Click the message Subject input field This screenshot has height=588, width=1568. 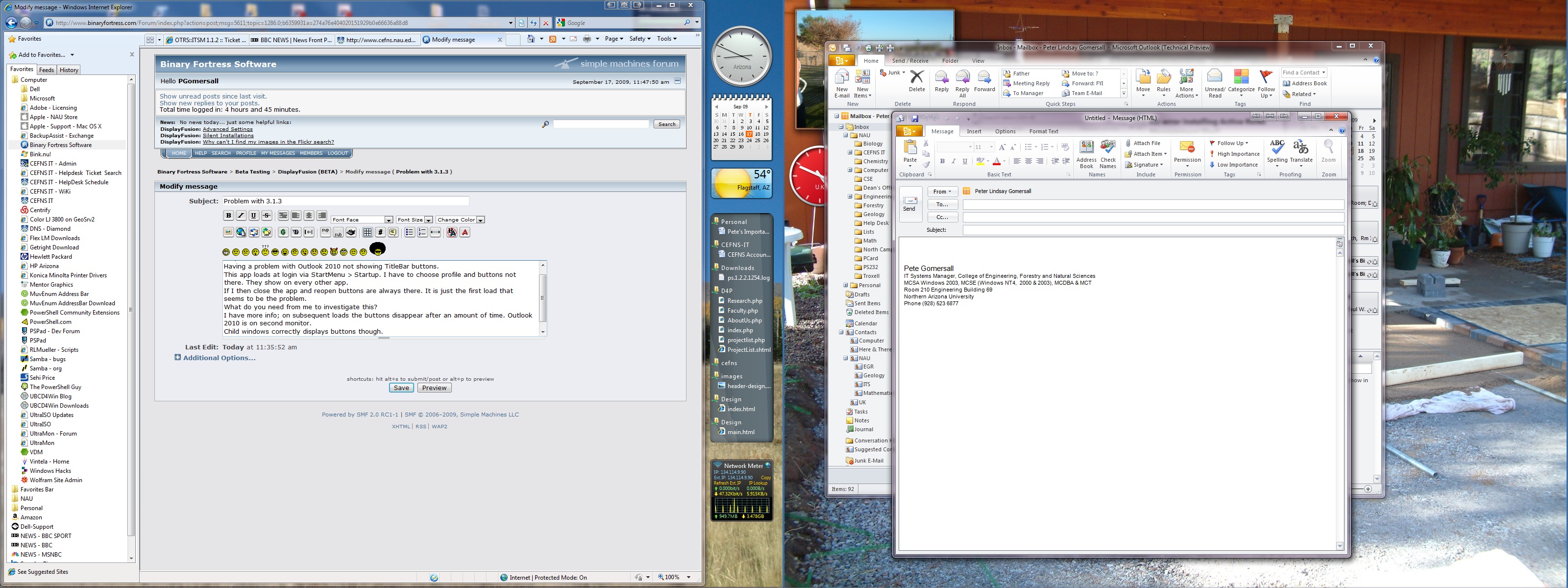[1153, 230]
